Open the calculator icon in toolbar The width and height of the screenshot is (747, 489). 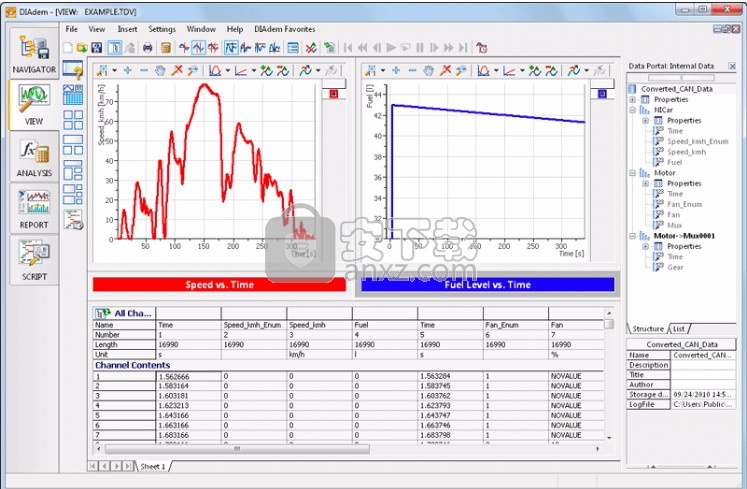click(166, 48)
